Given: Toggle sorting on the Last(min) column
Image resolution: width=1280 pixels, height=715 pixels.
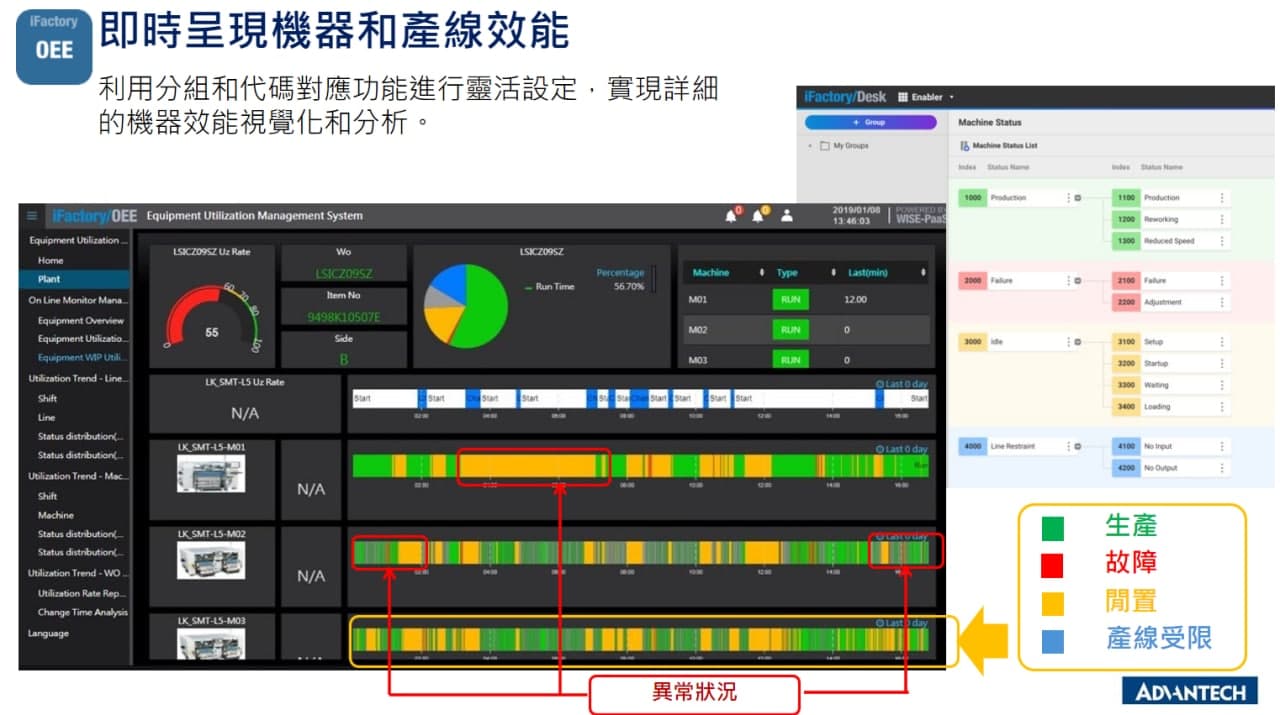Looking at the screenshot, I should (x=925, y=273).
